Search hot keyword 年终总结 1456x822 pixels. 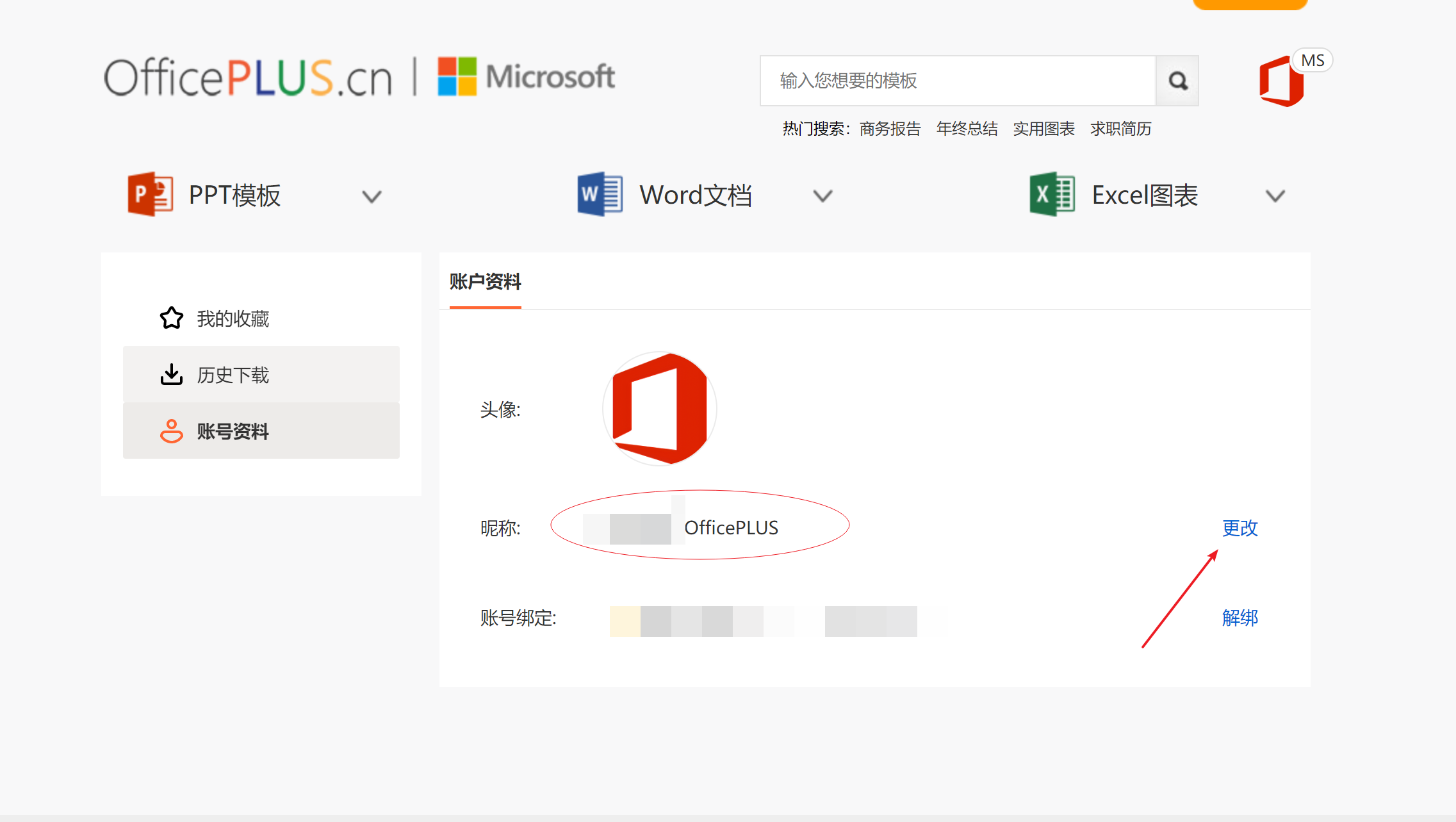coord(967,129)
